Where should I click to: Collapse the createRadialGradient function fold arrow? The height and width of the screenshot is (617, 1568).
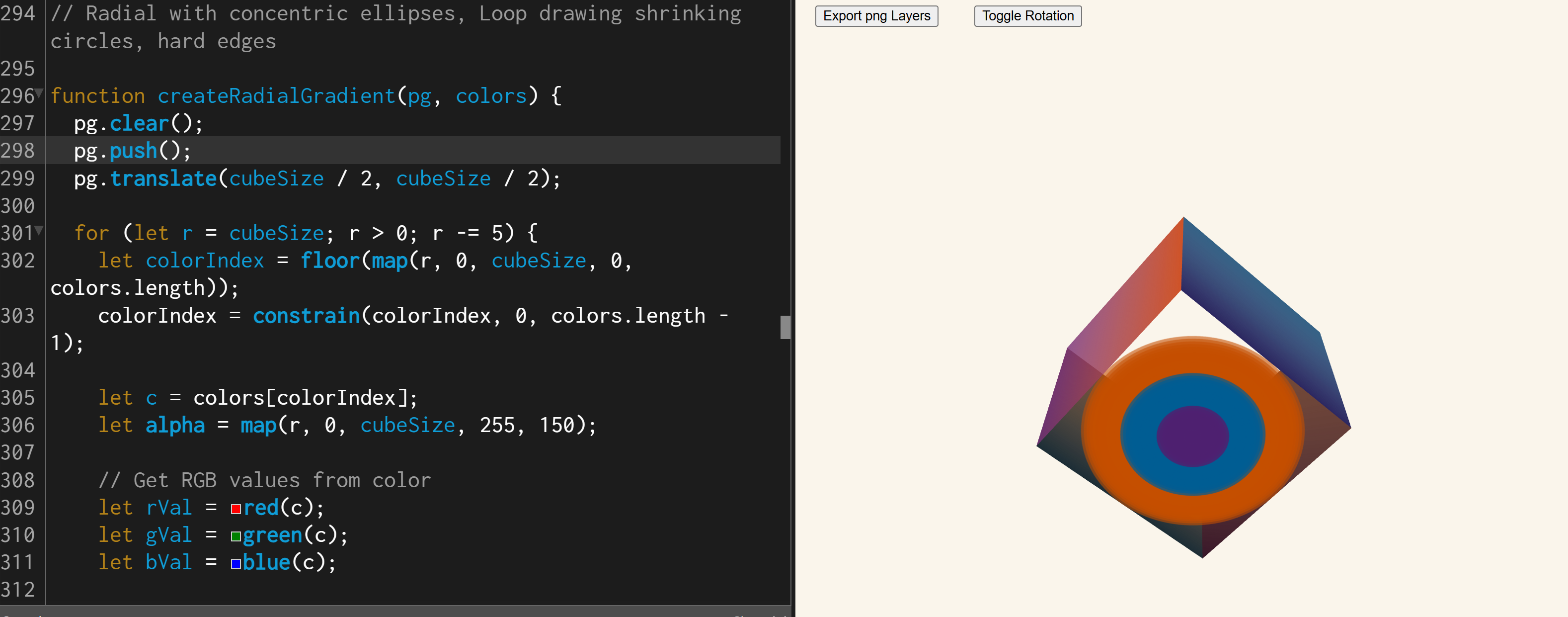click(40, 92)
